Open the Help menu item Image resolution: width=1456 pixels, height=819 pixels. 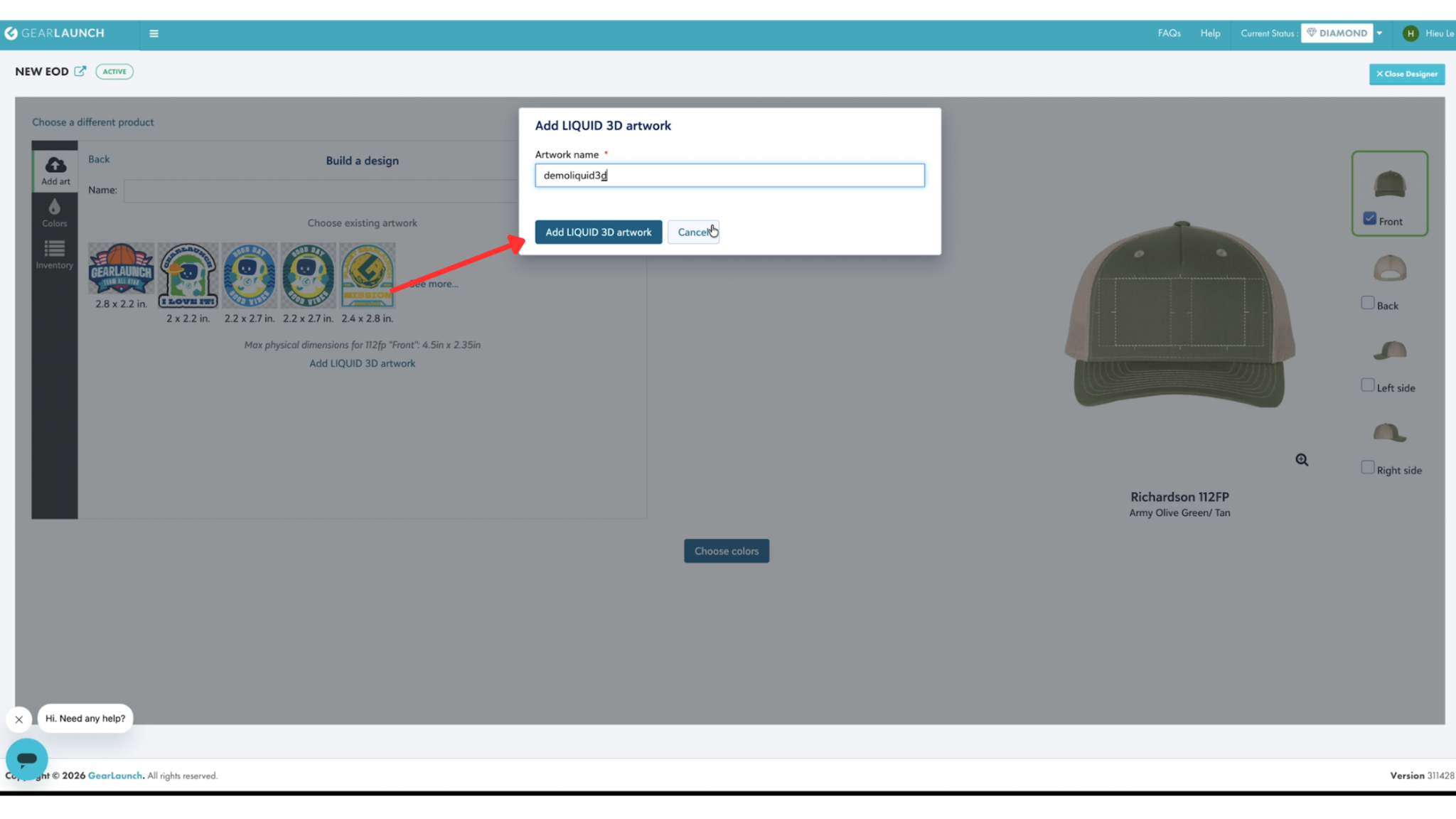1210,33
